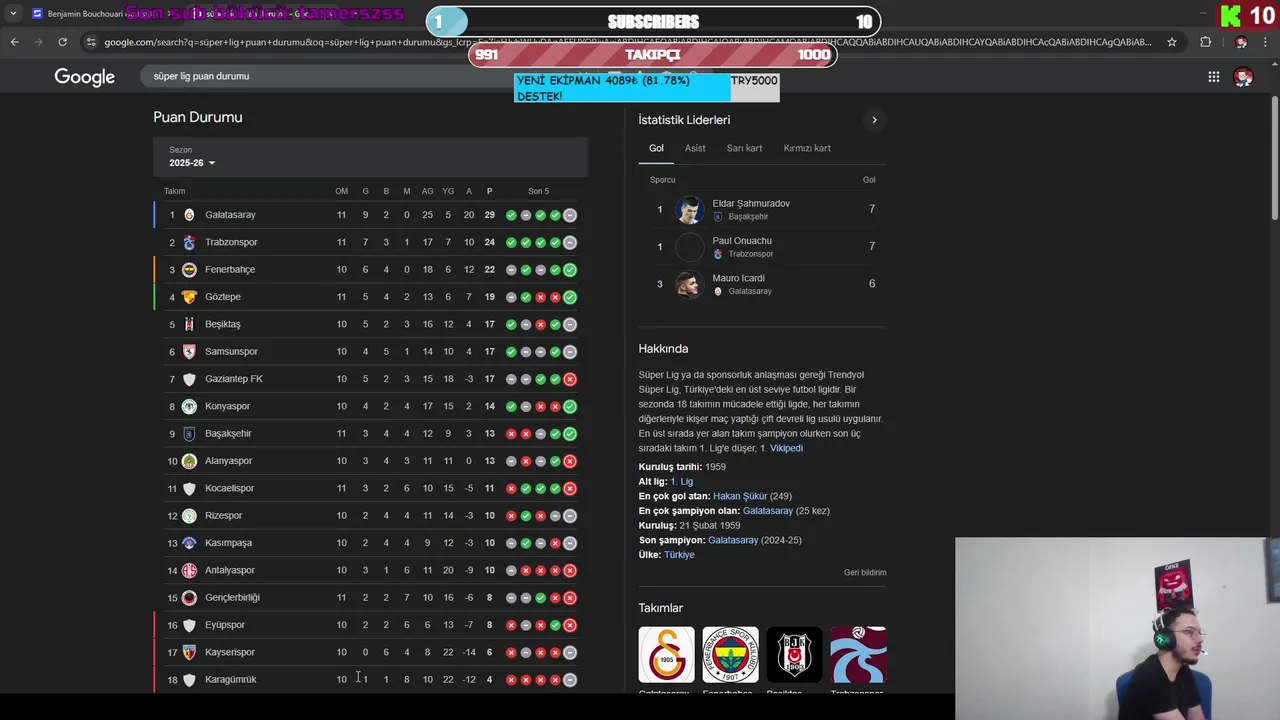Open the Fenerbahçe team card thumbnail

pyautogui.click(x=730, y=654)
